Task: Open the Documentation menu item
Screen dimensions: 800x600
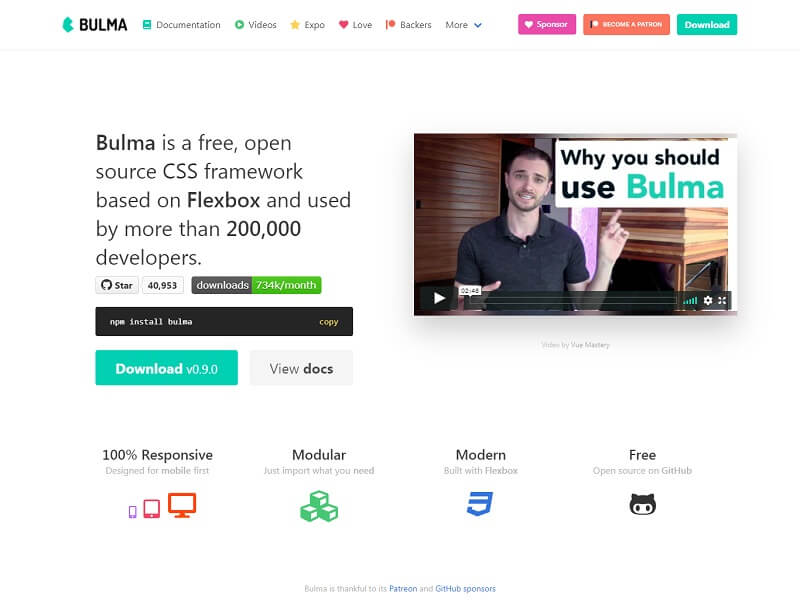Action: coord(182,24)
